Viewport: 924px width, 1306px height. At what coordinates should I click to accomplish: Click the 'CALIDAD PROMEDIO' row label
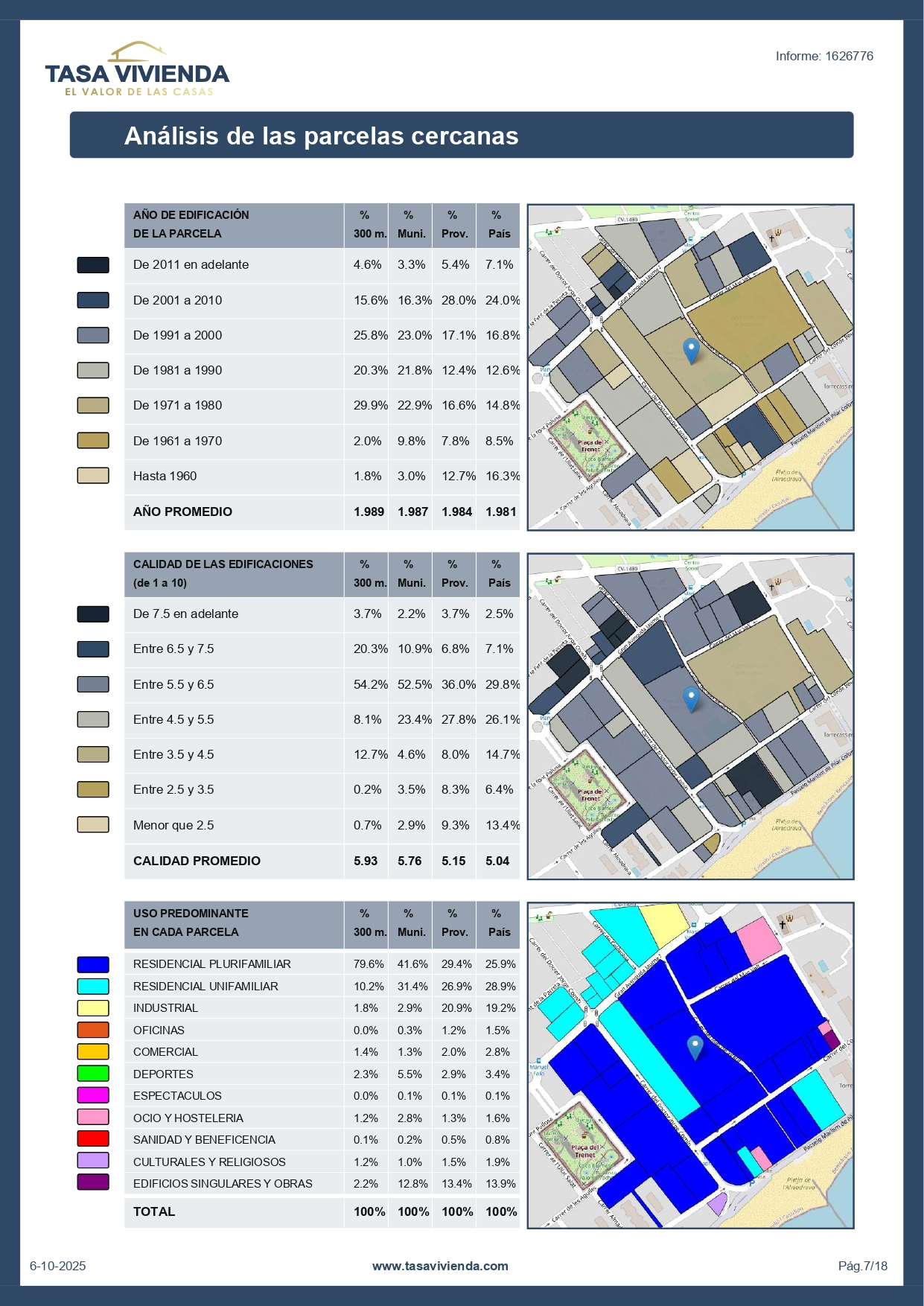[197, 861]
